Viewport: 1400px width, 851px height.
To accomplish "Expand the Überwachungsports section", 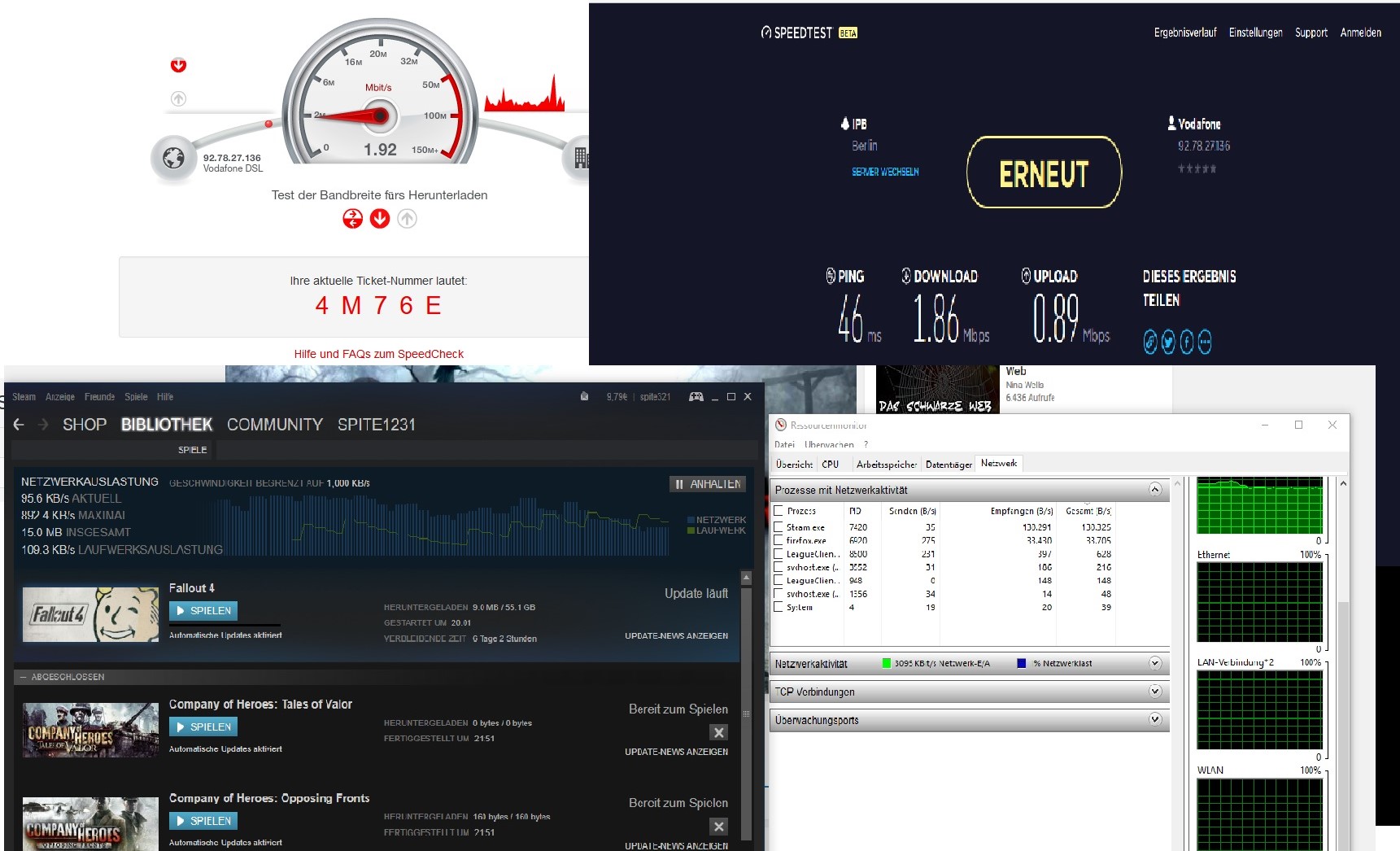I will (1154, 719).
